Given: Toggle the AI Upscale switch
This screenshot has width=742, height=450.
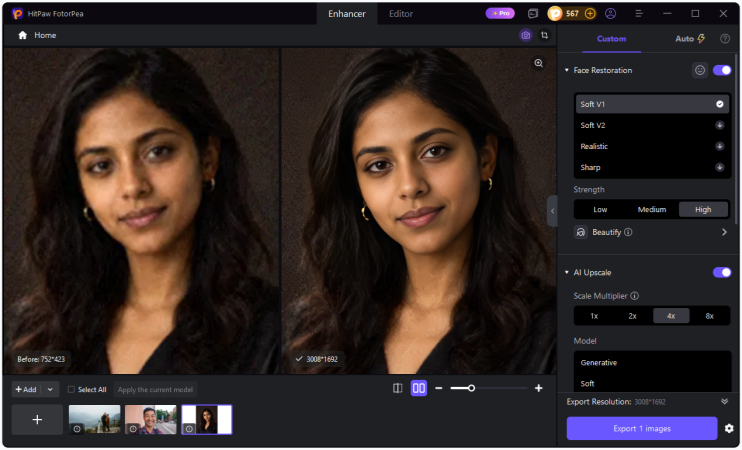Looking at the screenshot, I should (x=722, y=273).
